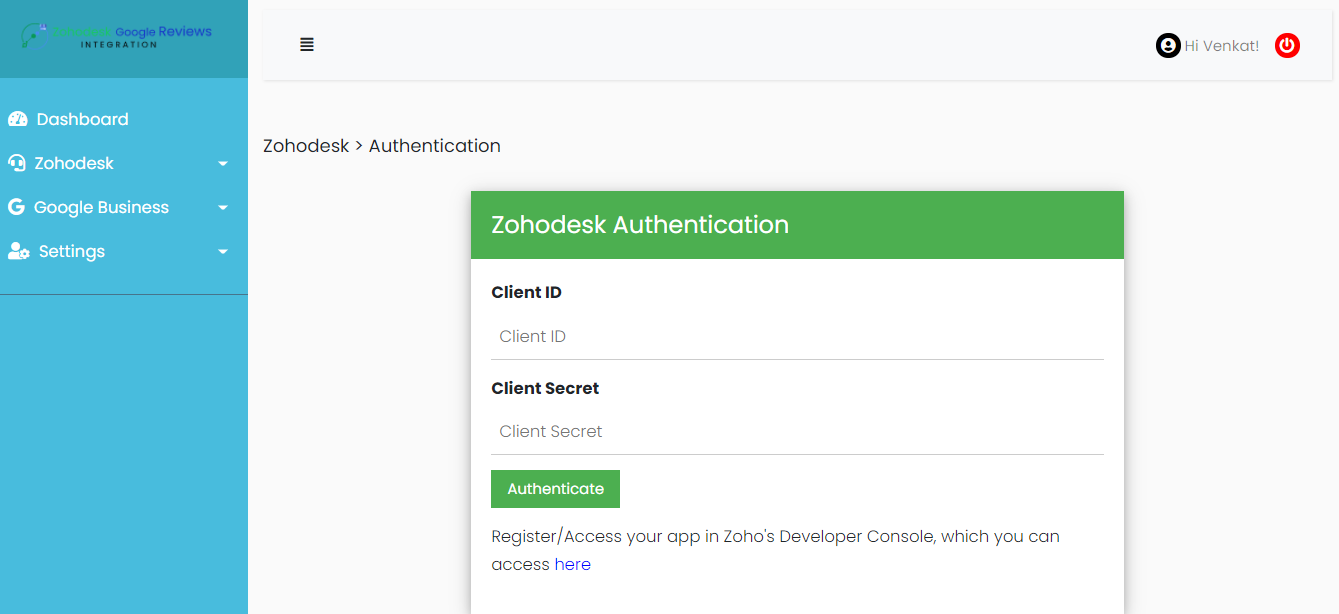Focus the Client ID input field

tap(797, 337)
